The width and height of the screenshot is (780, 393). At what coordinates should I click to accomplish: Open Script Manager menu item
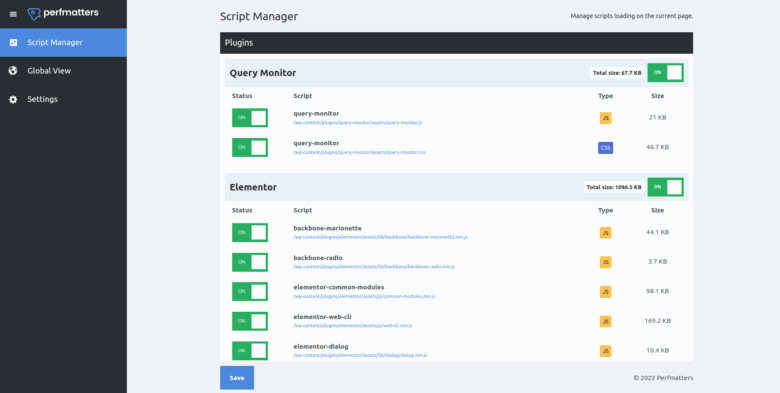tap(63, 42)
